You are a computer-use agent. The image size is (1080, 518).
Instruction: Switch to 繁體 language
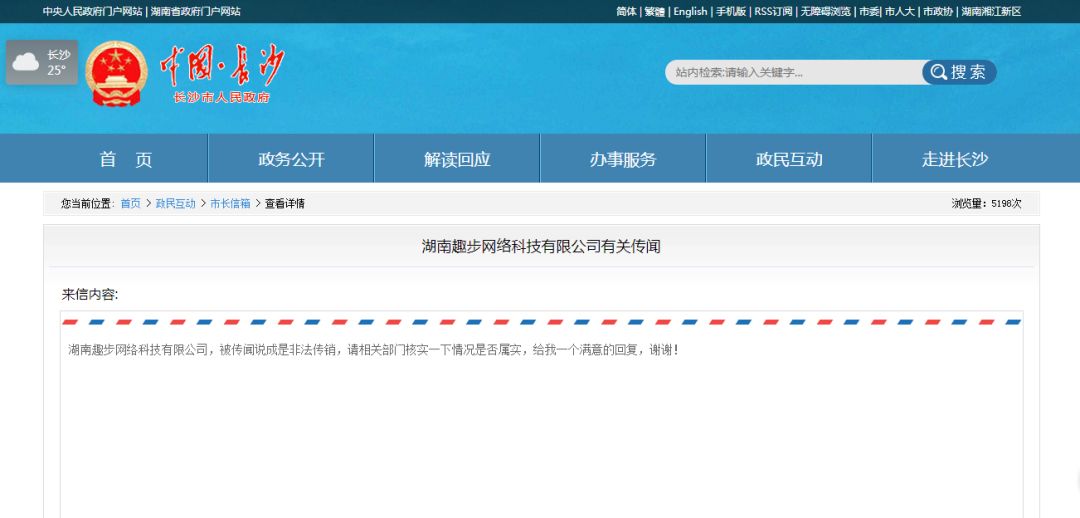click(654, 11)
